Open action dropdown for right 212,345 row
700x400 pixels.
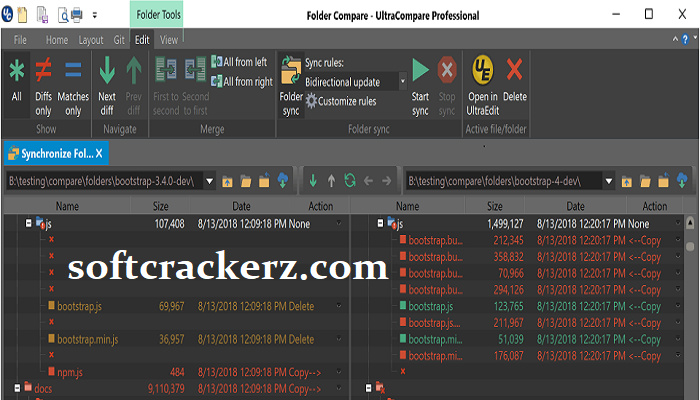pyautogui.click(x=678, y=240)
